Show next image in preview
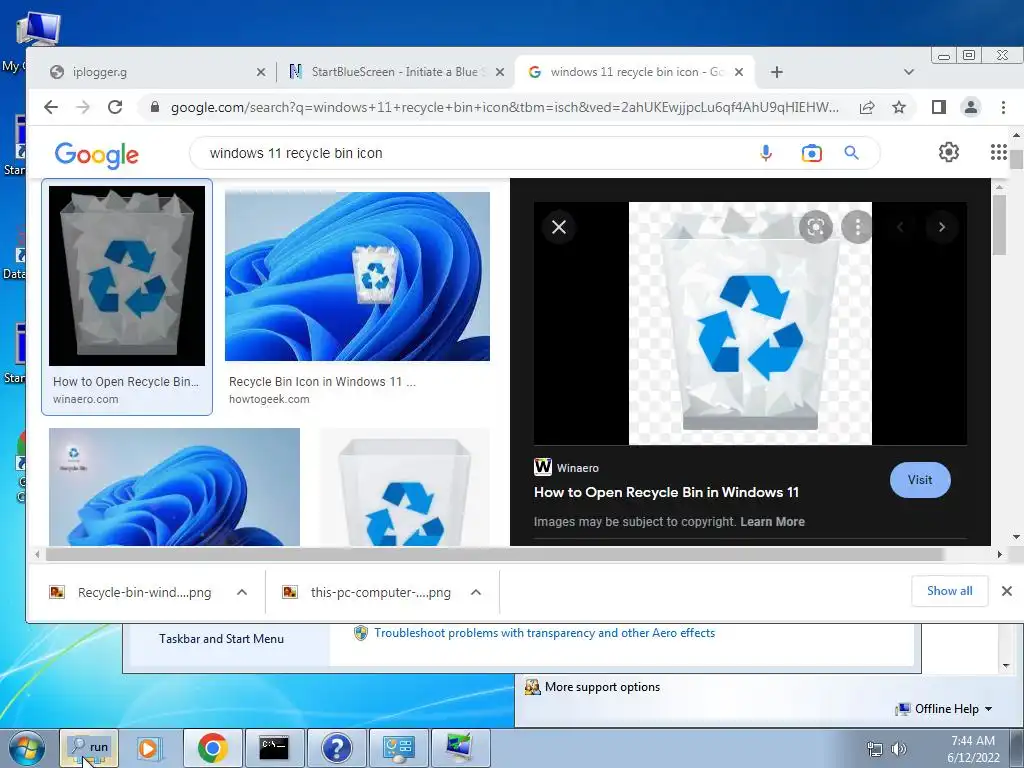This screenshot has height=768, width=1024. (x=942, y=227)
